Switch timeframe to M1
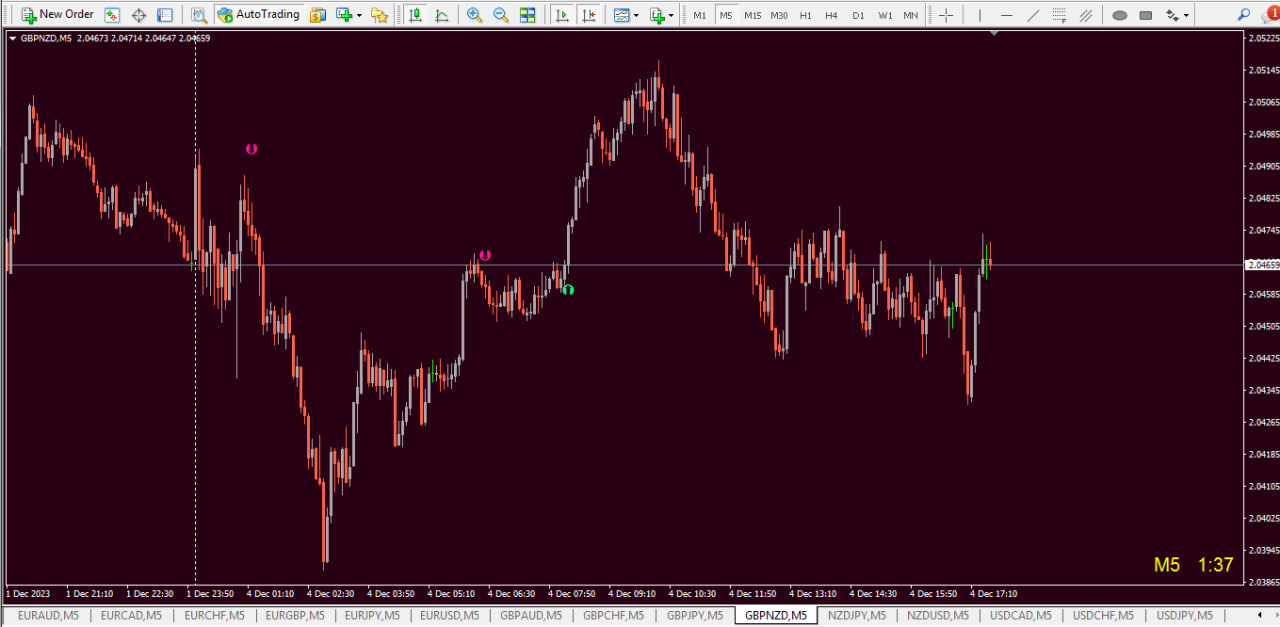The height and width of the screenshot is (627, 1280). point(700,15)
